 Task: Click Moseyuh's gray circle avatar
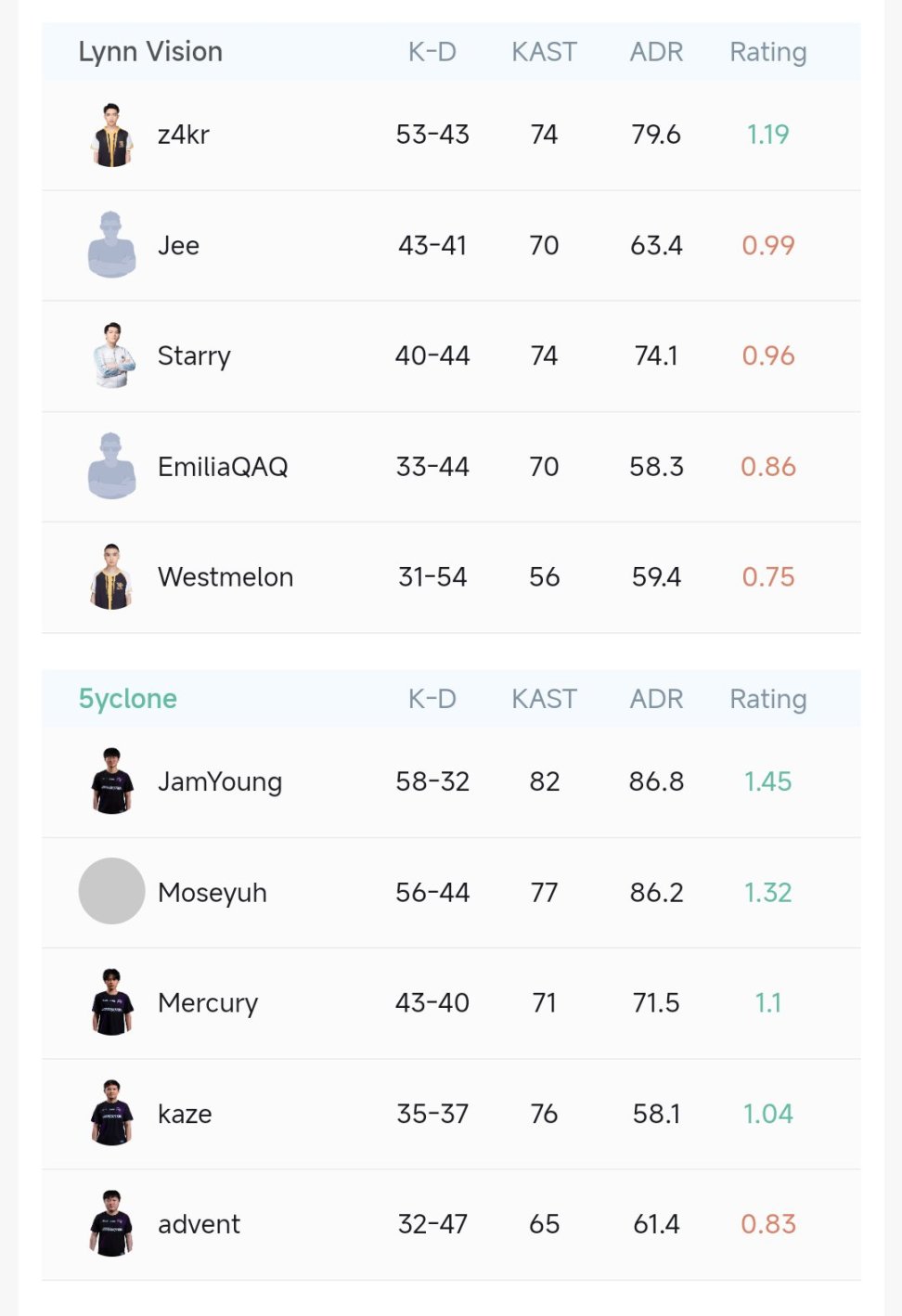click(112, 892)
